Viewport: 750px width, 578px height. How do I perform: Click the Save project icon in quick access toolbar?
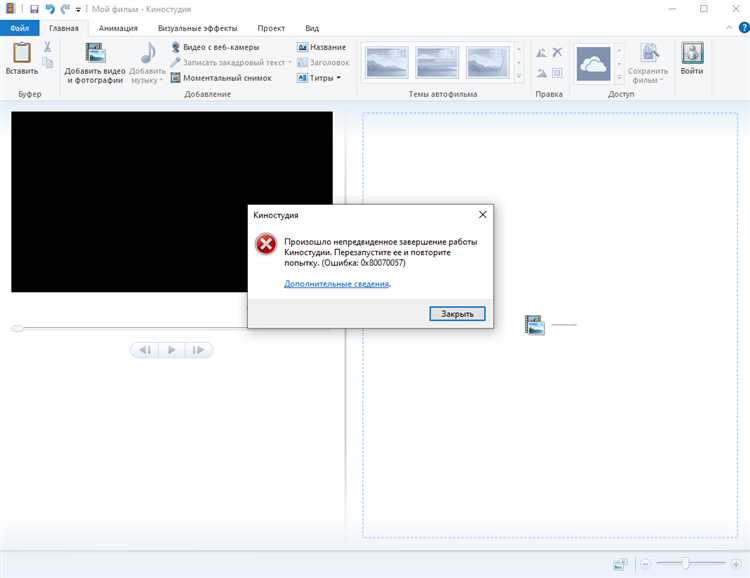[34, 9]
